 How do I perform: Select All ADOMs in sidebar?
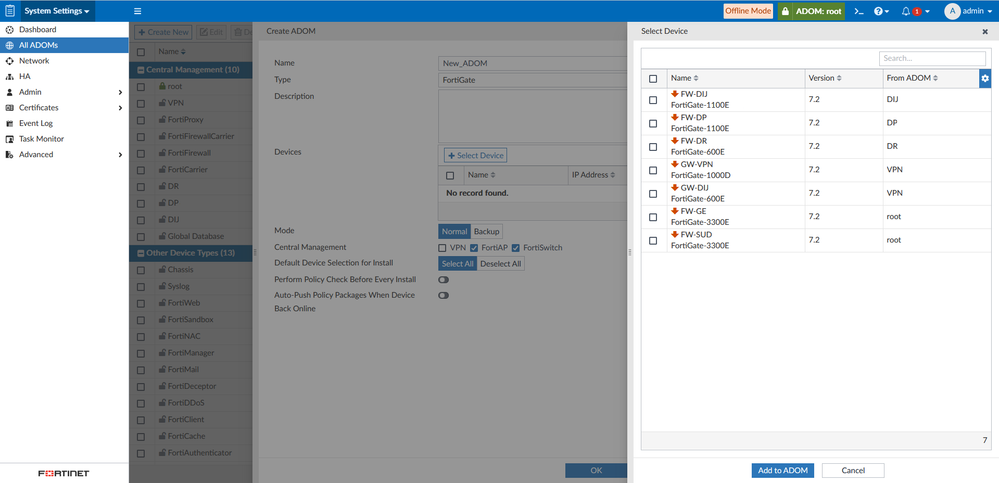click(x=64, y=45)
